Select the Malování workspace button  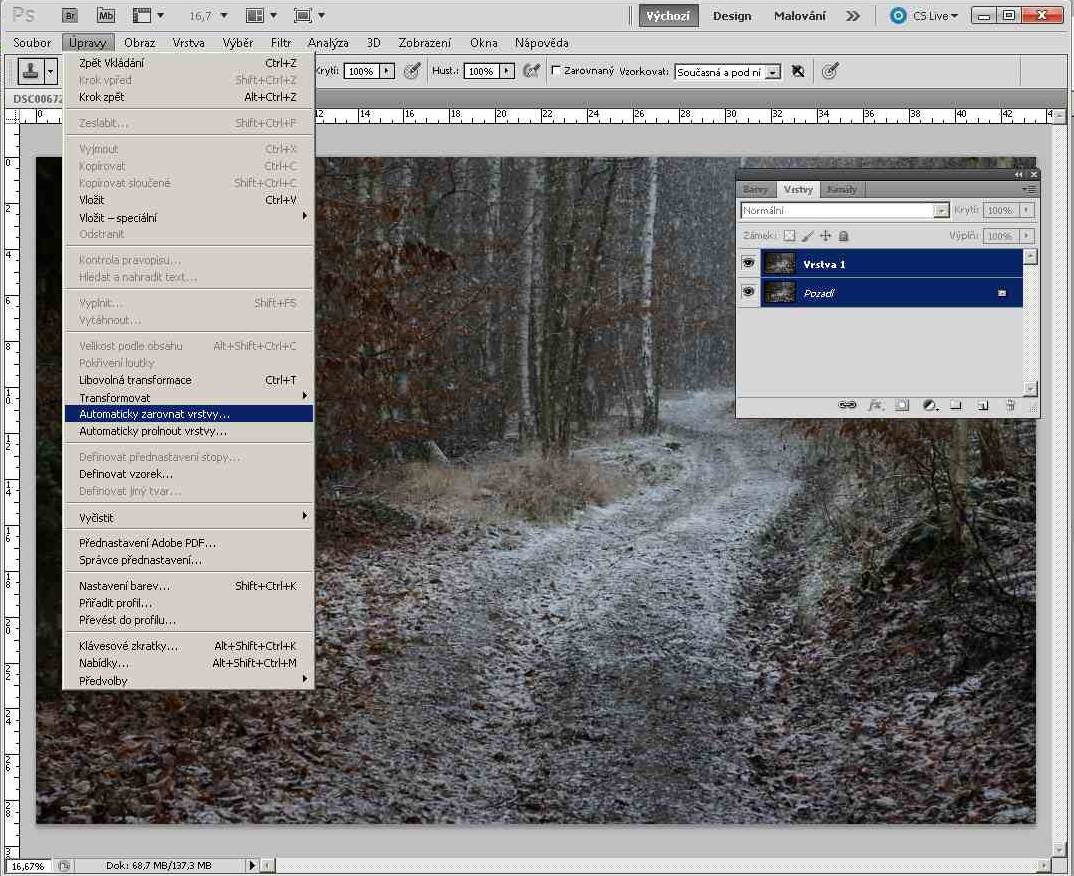coord(799,16)
